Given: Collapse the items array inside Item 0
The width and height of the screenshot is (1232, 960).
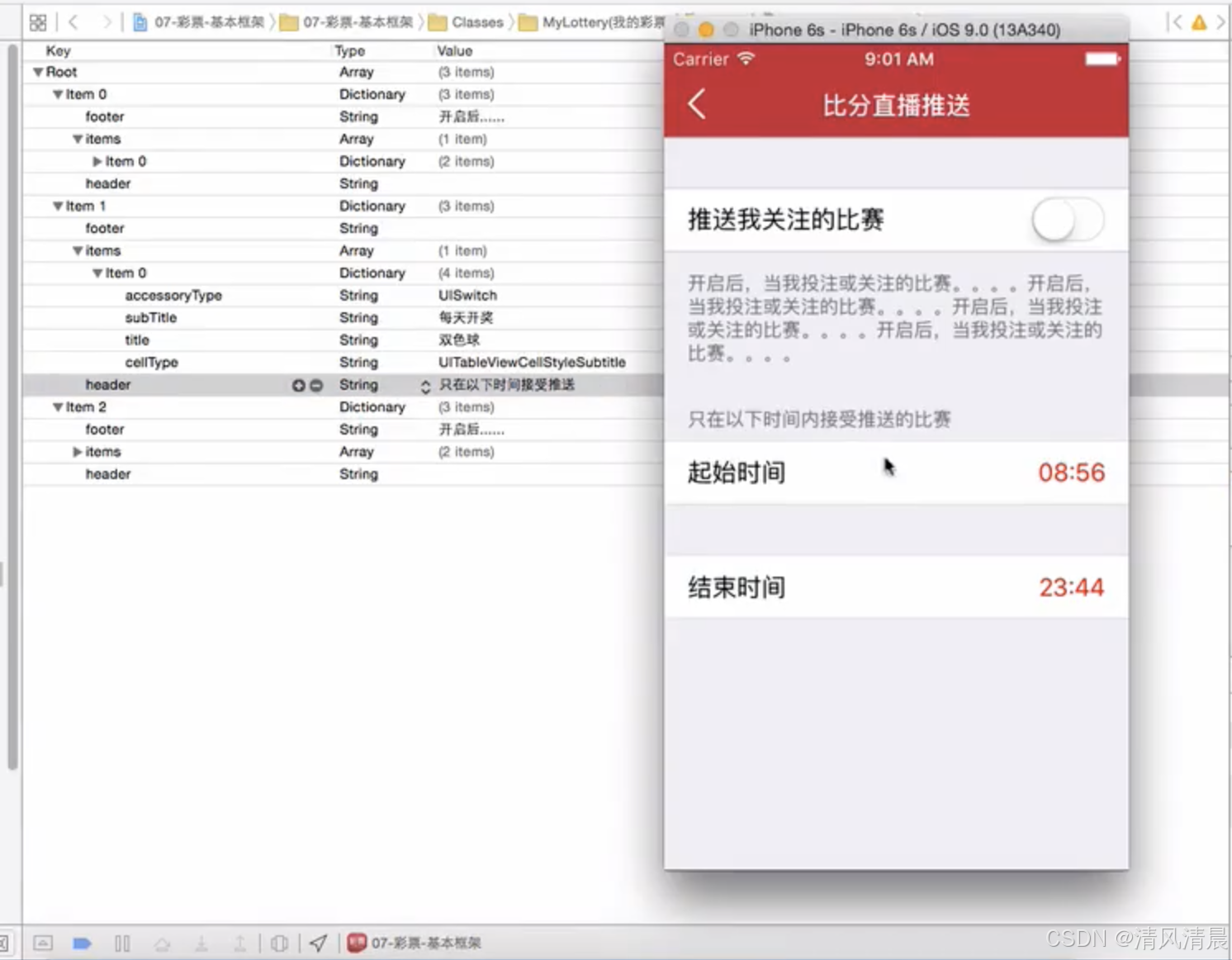Looking at the screenshot, I should (x=78, y=139).
